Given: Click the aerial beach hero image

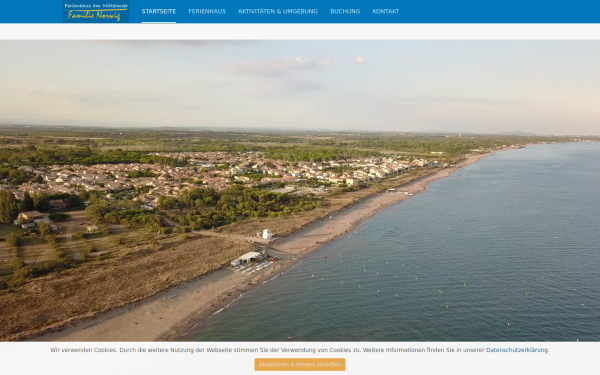Looking at the screenshot, I should (x=300, y=191).
